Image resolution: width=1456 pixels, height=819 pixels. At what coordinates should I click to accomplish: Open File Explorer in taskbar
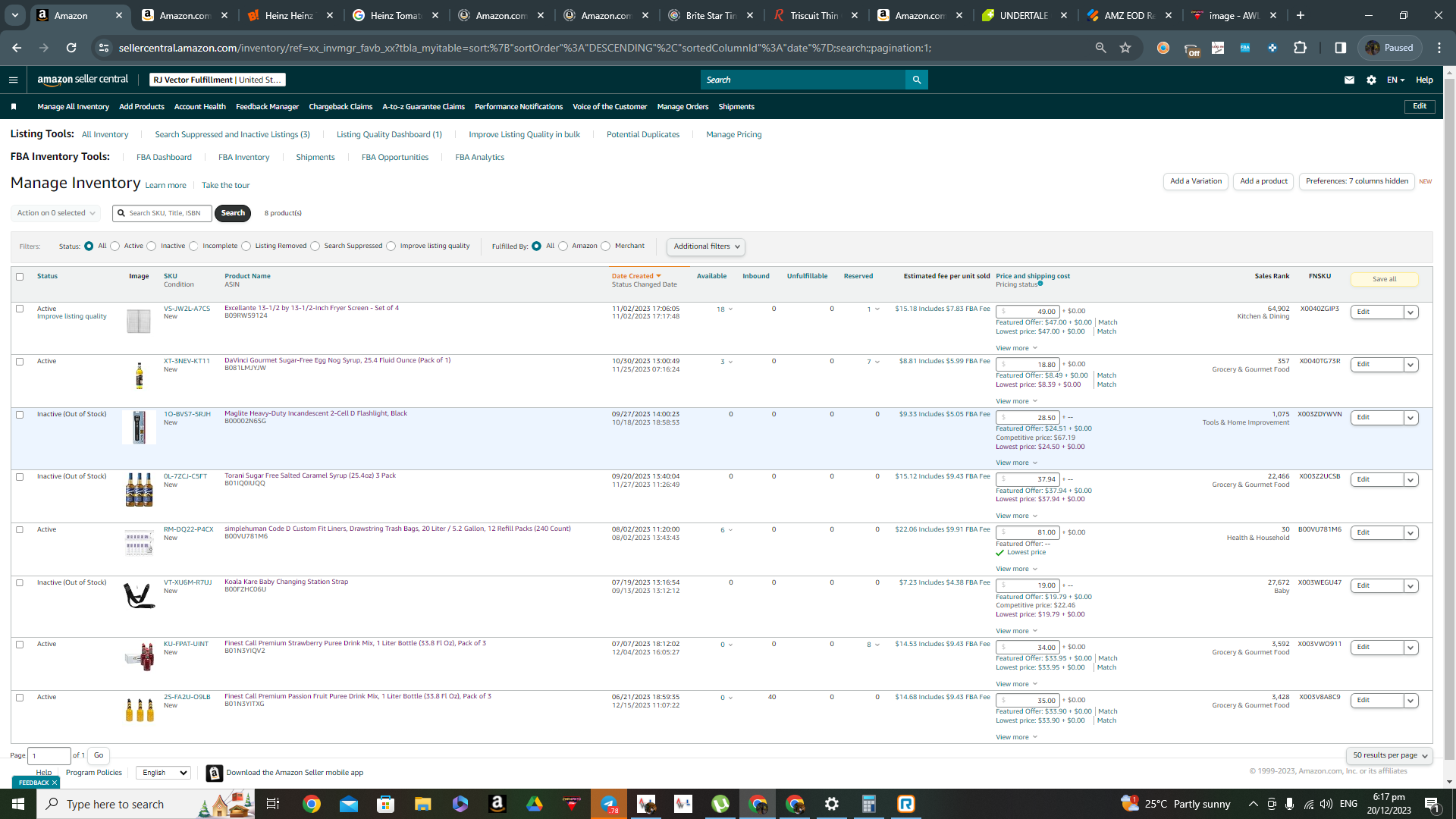(x=422, y=804)
